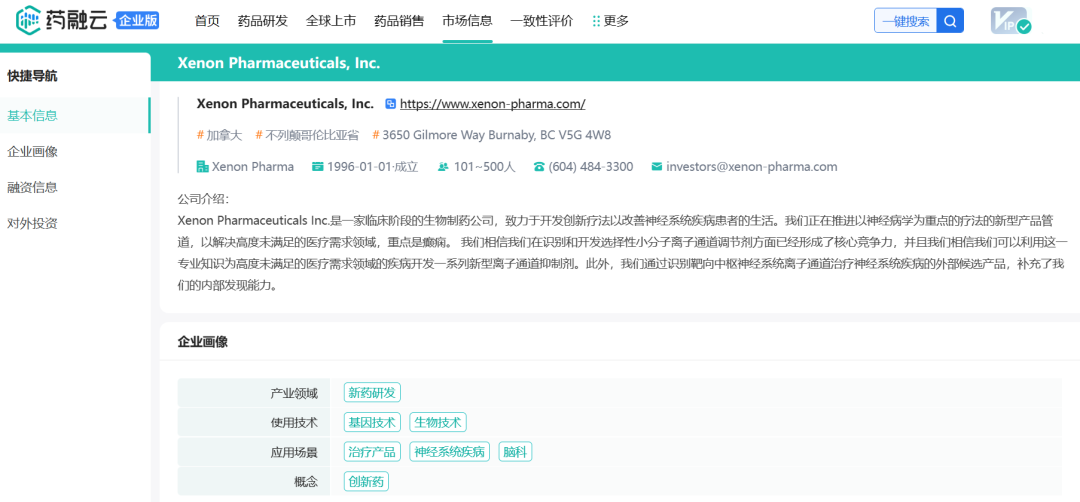Open the https://www.xenon-pharma.com/ link

point(492,104)
